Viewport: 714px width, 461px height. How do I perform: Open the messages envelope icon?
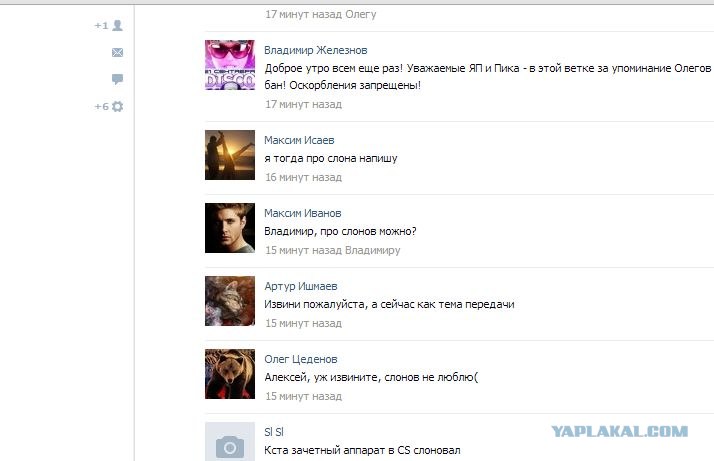point(117,52)
